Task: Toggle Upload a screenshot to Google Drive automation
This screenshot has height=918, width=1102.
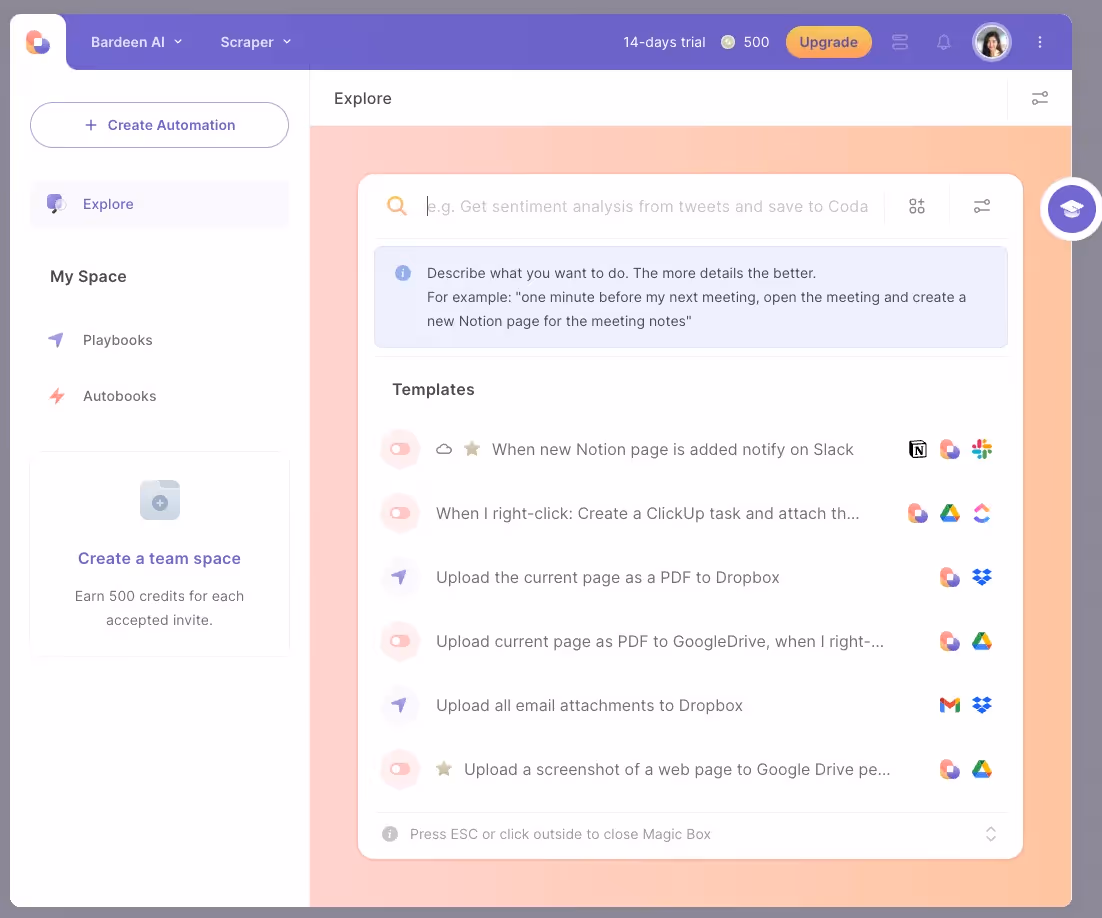Action: pos(400,769)
